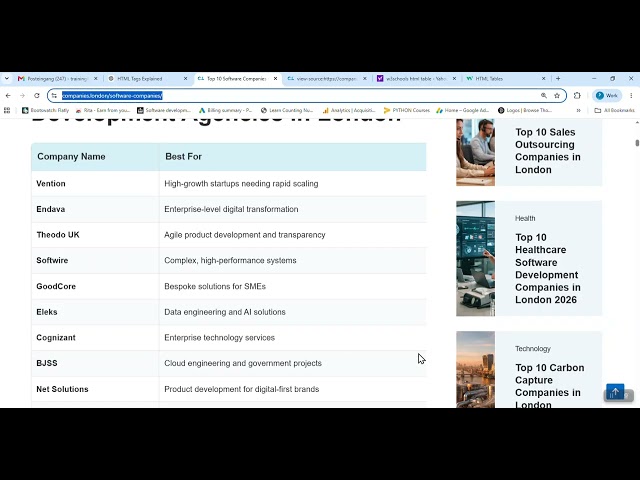Screen dimensions: 640x480
Task: Open the Logos | Browse bookmark
Action: (525, 110)
